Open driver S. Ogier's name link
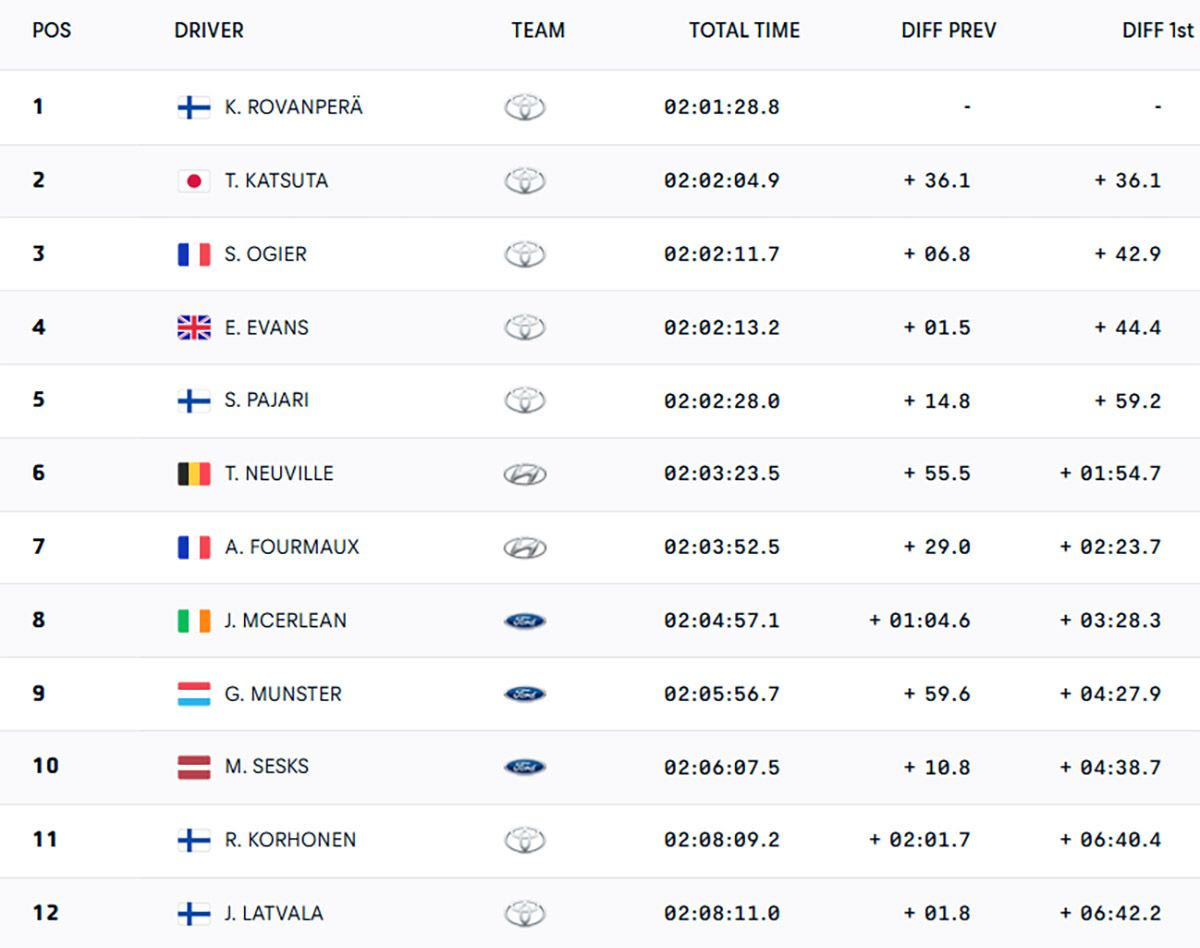1200x948 pixels. pyautogui.click(x=265, y=254)
